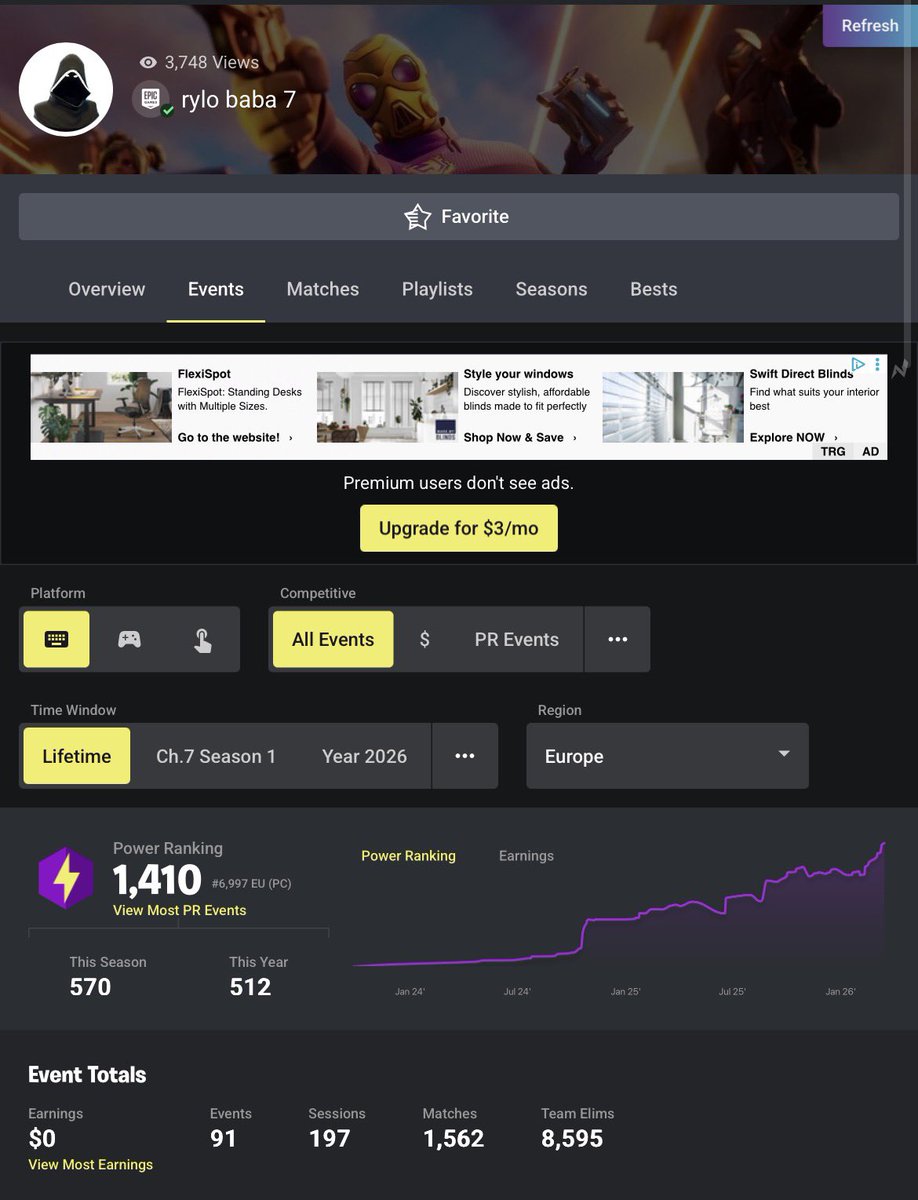This screenshot has width=918, height=1200.
Task: Show Earnings chart
Action: click(x=526, y=856)
